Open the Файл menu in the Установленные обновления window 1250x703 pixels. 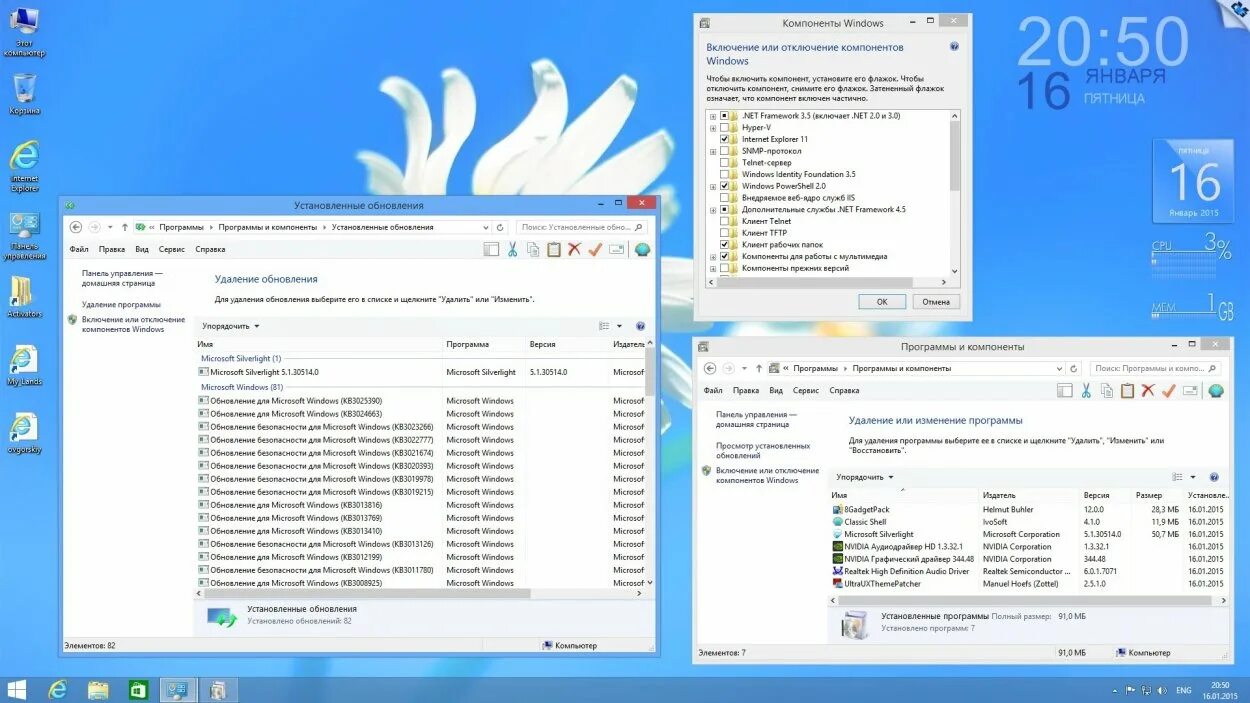coord(79,250)
